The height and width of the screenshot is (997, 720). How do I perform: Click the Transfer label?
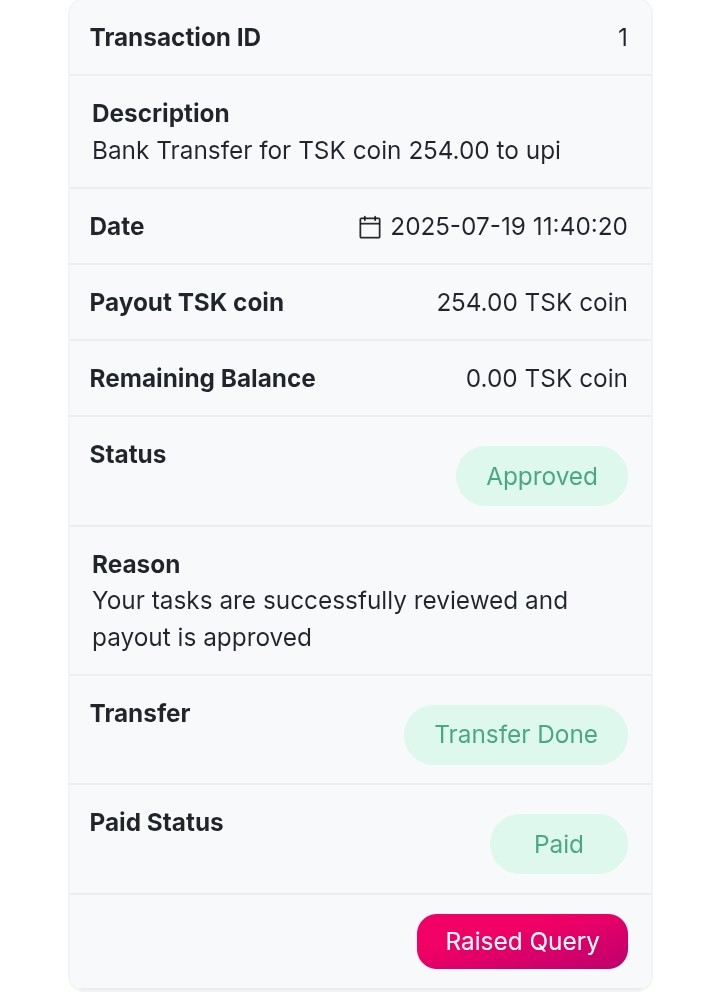point(140,714)
